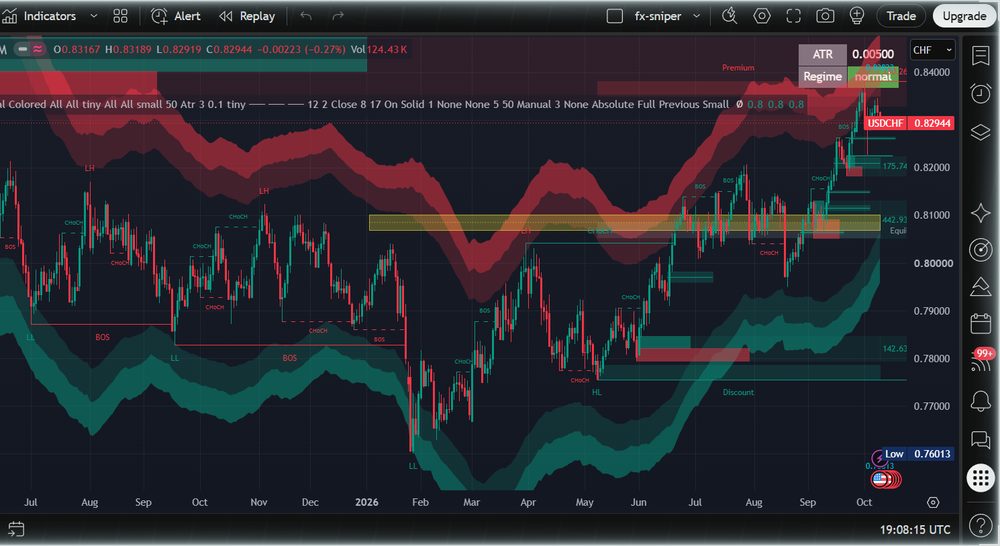
Task: Click the yellow horizontal zone rectangle
Action: (624, 223)
